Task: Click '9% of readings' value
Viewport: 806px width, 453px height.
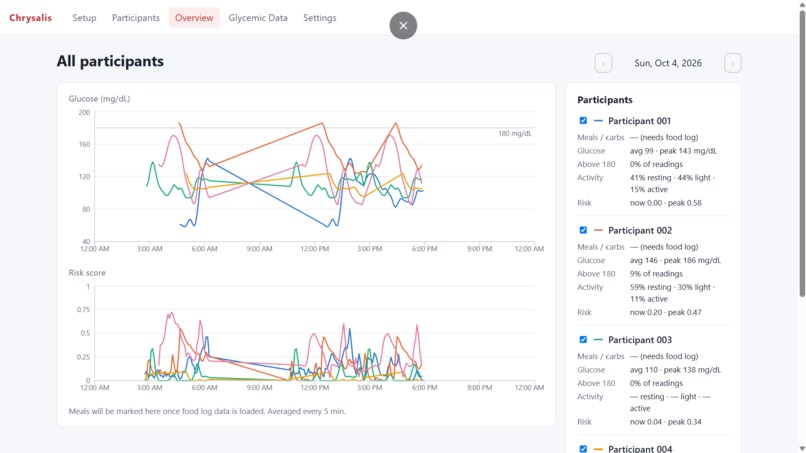Action: click(x=656, y=274)
